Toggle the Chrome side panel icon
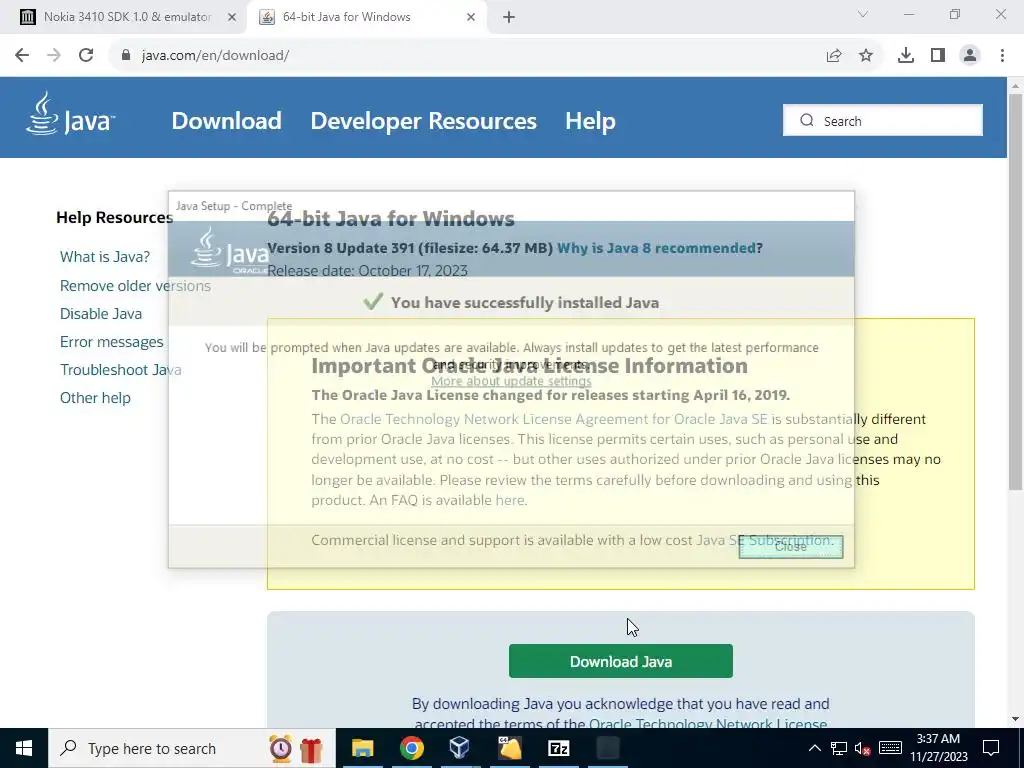 pos(938,56)
